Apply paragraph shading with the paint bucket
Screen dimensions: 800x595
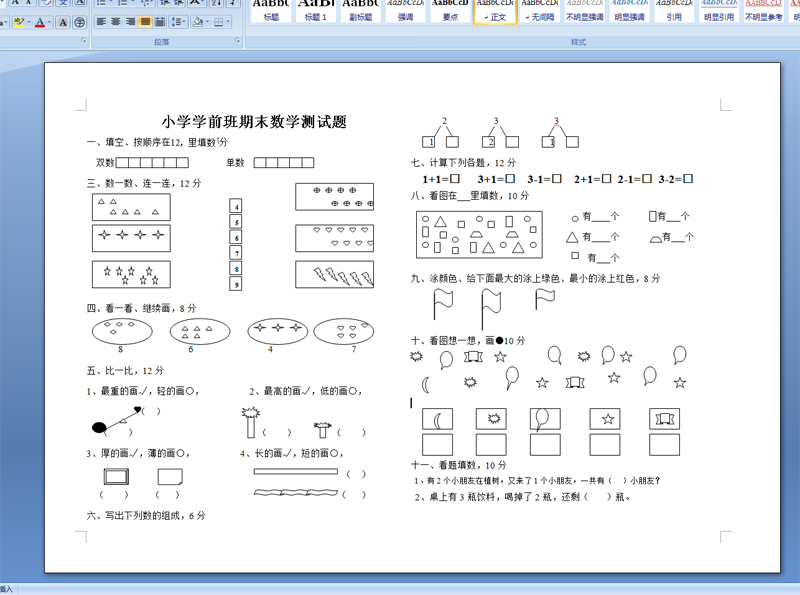click(198, 21)
